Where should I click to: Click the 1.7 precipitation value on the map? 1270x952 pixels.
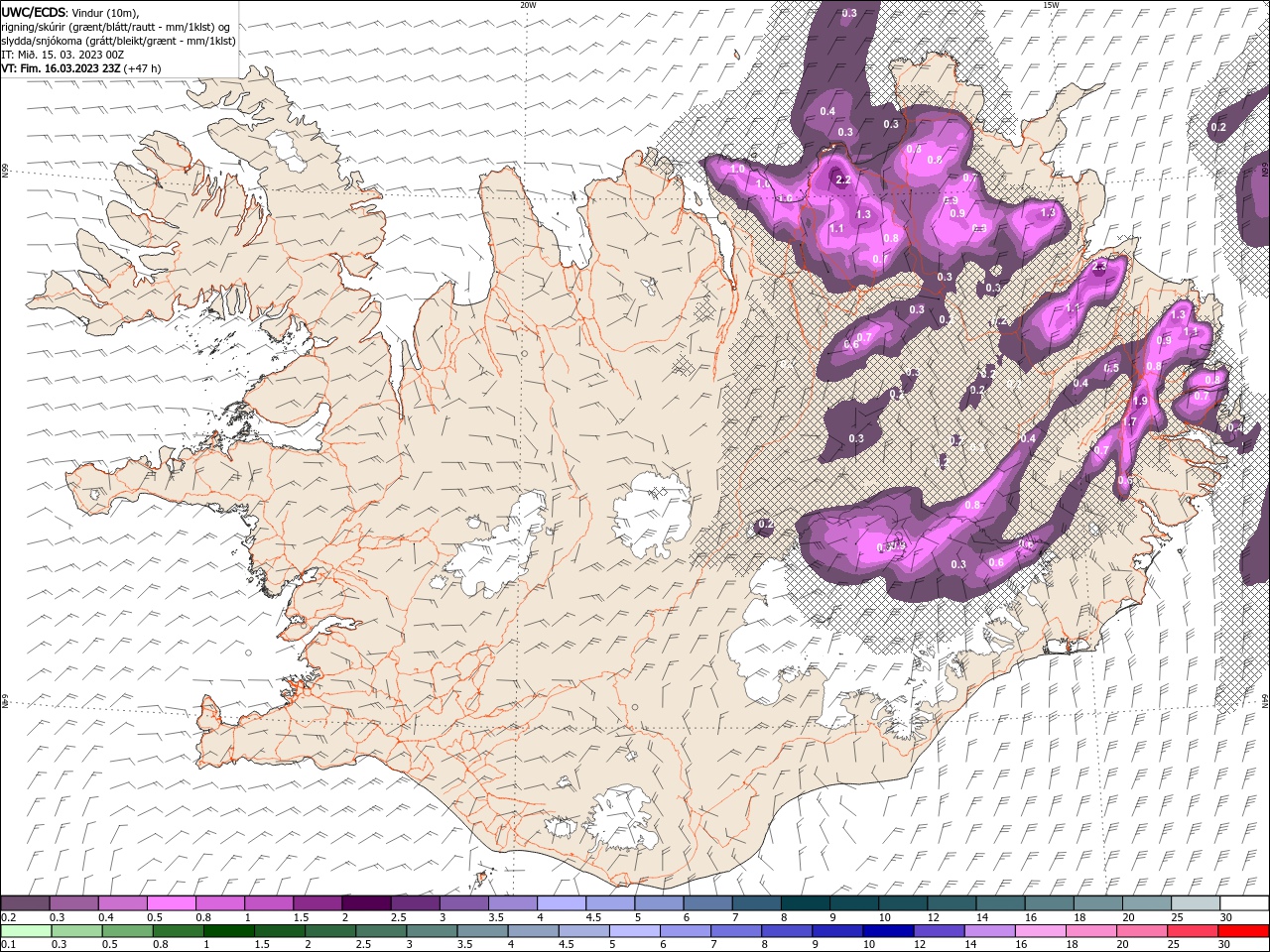pos(1128,422)
